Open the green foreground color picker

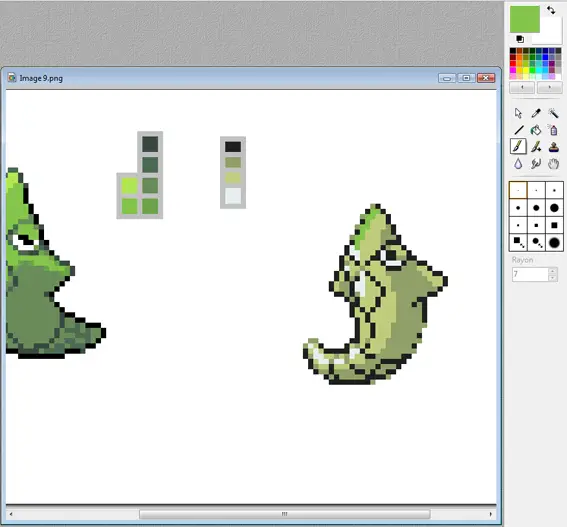click(x=524, y=19)
